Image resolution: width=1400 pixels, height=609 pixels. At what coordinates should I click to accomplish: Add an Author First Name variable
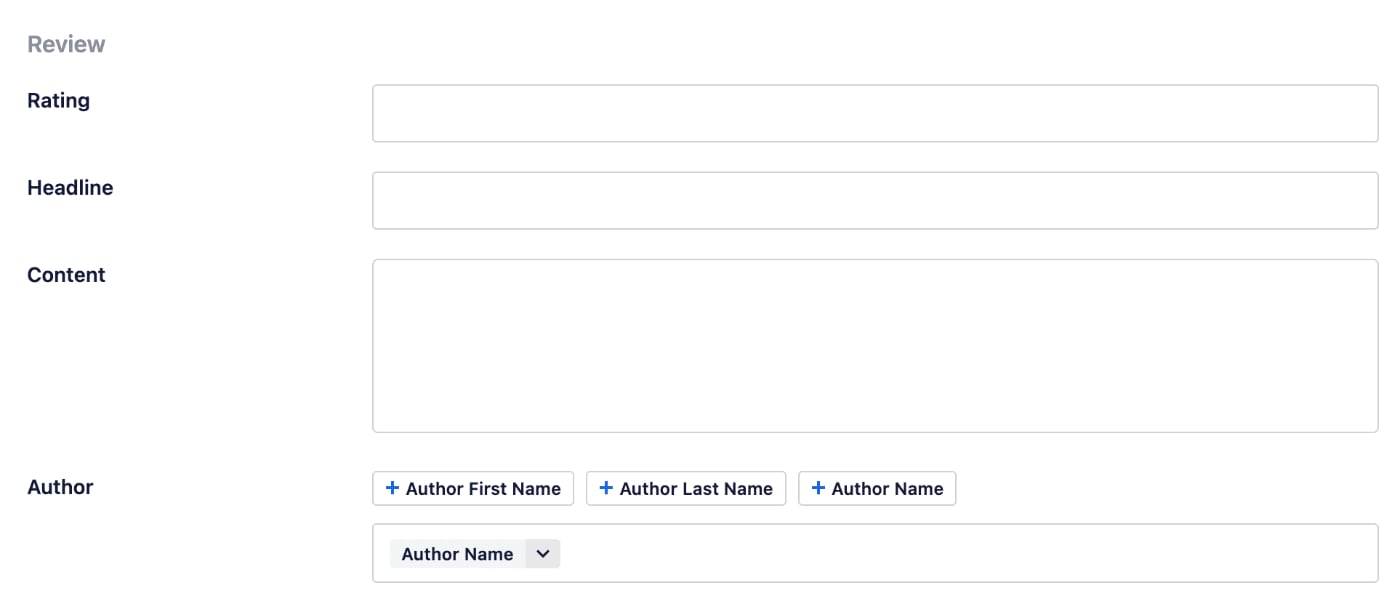472,488
